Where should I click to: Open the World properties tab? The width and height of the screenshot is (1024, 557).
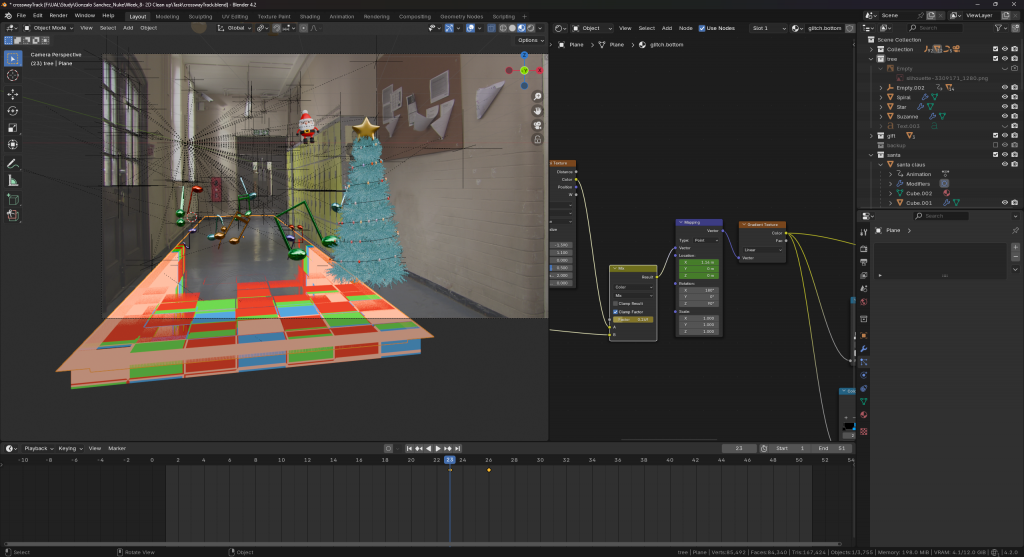(863, 302)
